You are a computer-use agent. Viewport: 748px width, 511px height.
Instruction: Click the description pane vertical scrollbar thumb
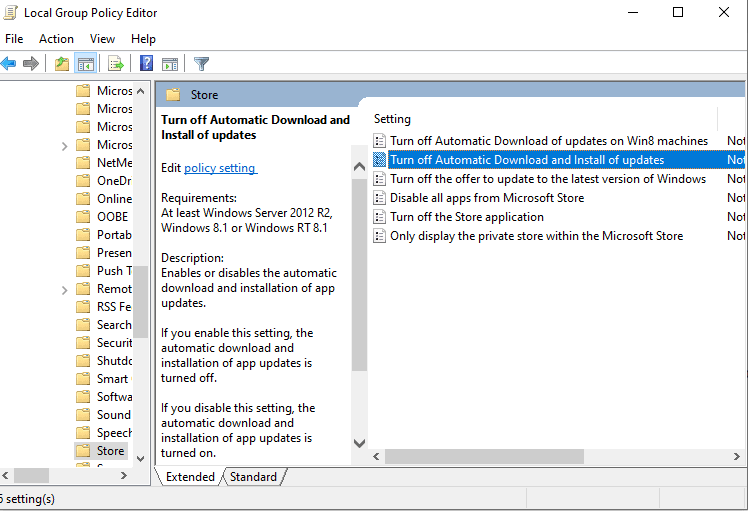359,275
